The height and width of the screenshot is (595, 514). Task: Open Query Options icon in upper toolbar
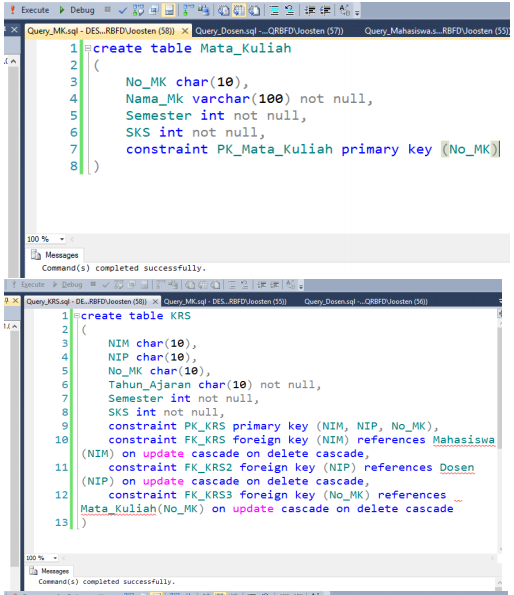click(x=154, y=10)
